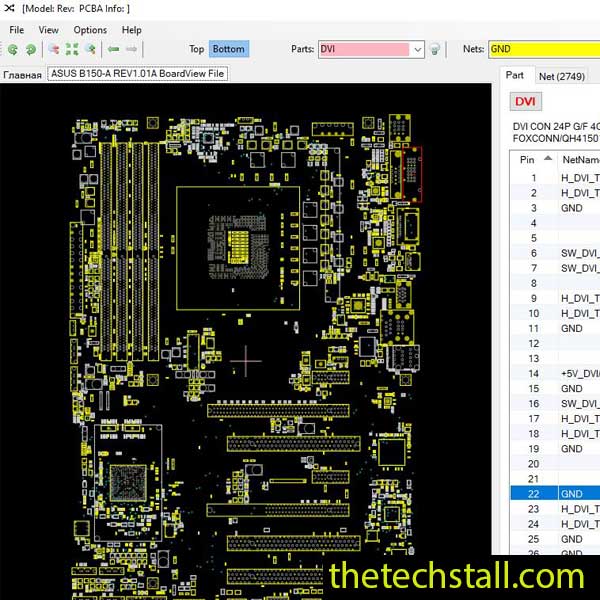Click the lightbulb icon next to Parts
The image size is (600, 600).
(x=435, y=49)
